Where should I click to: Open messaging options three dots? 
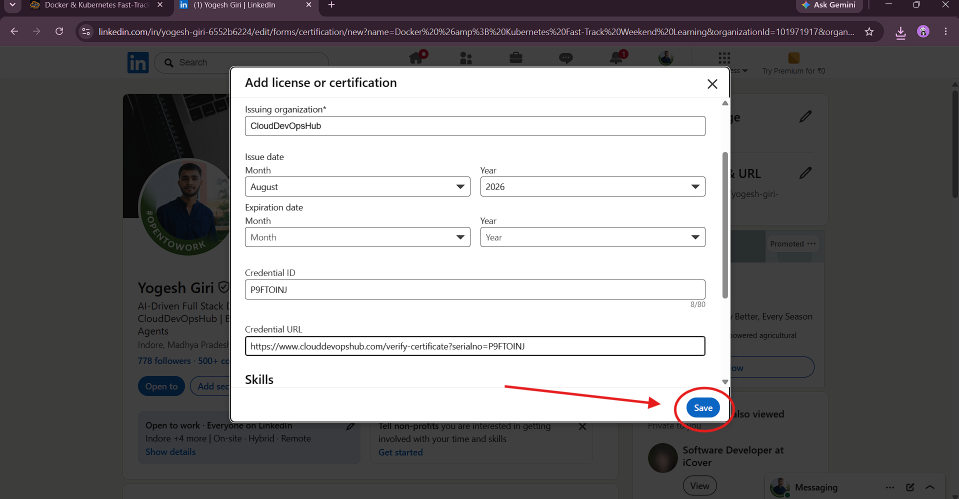(x=890, y=487)
